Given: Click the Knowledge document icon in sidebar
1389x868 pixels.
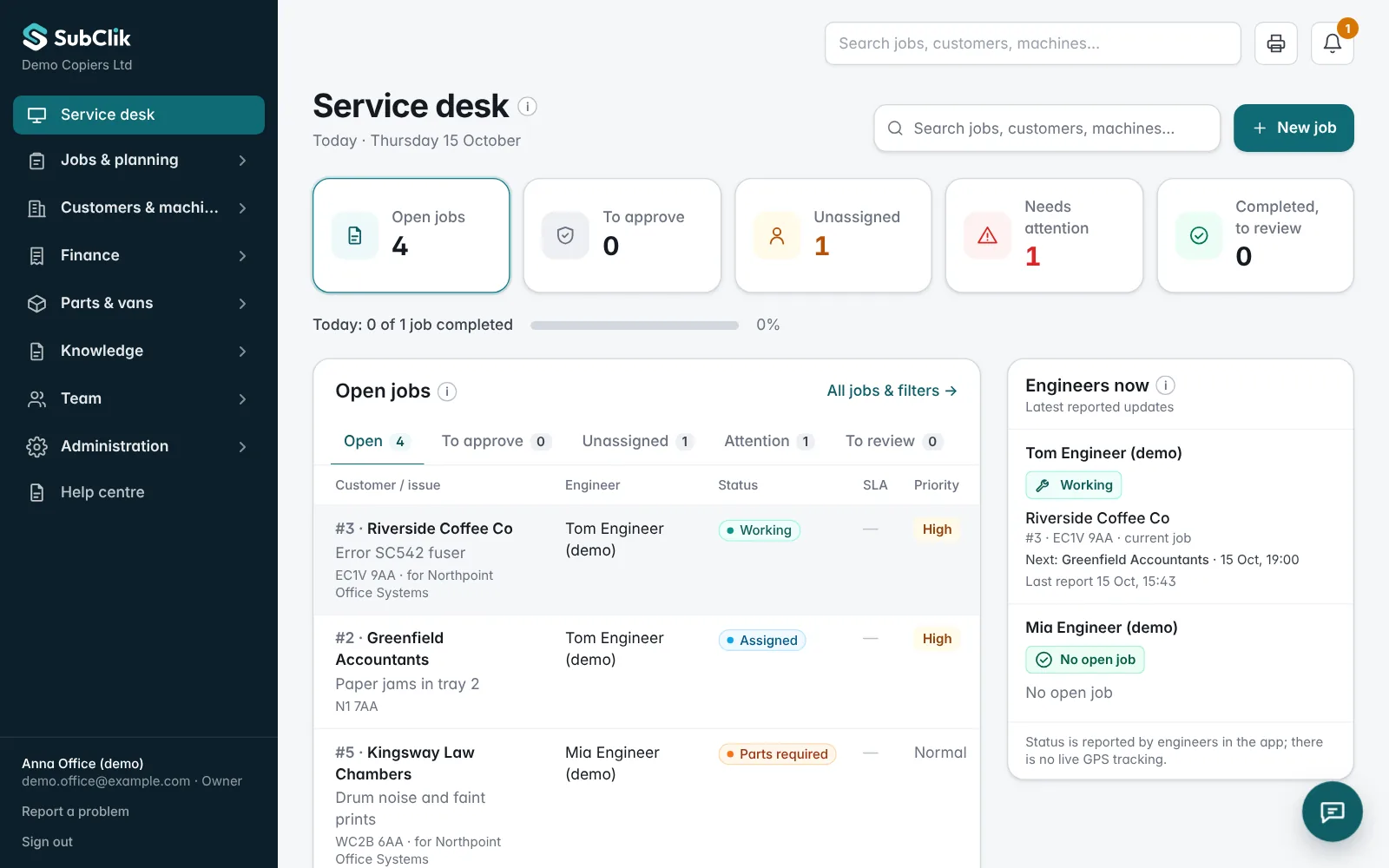Looking at the screenshot, I should coord(36,351).
